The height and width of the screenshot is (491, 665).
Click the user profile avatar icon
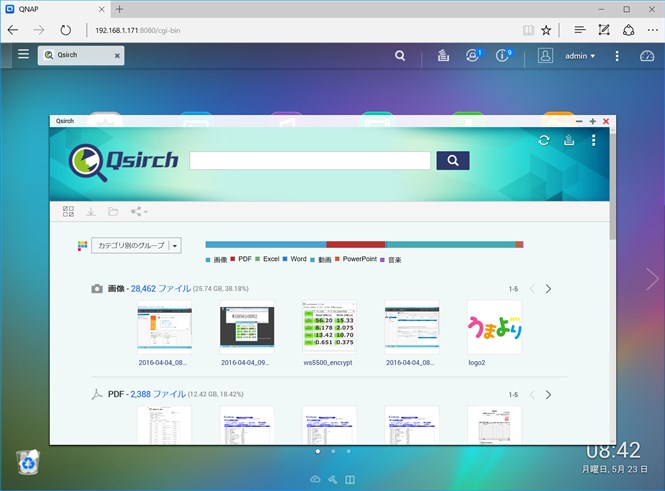[545, 56]
